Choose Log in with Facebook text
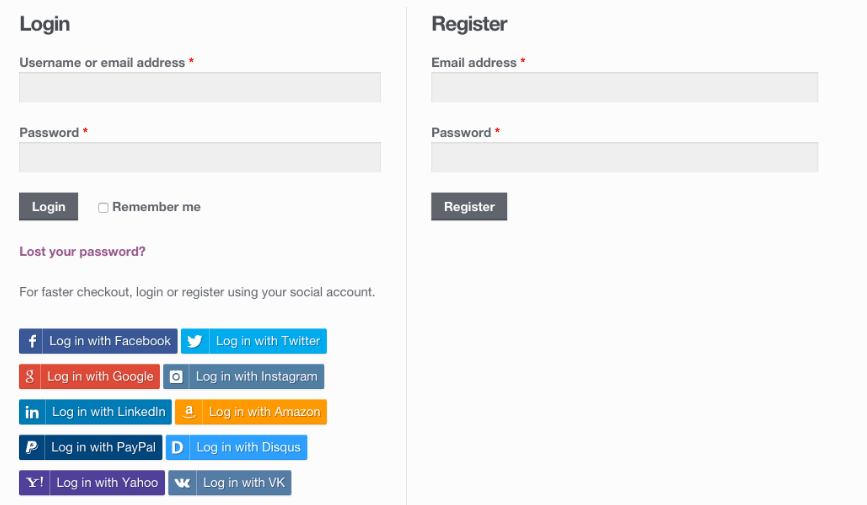 [x=110, y=341]
